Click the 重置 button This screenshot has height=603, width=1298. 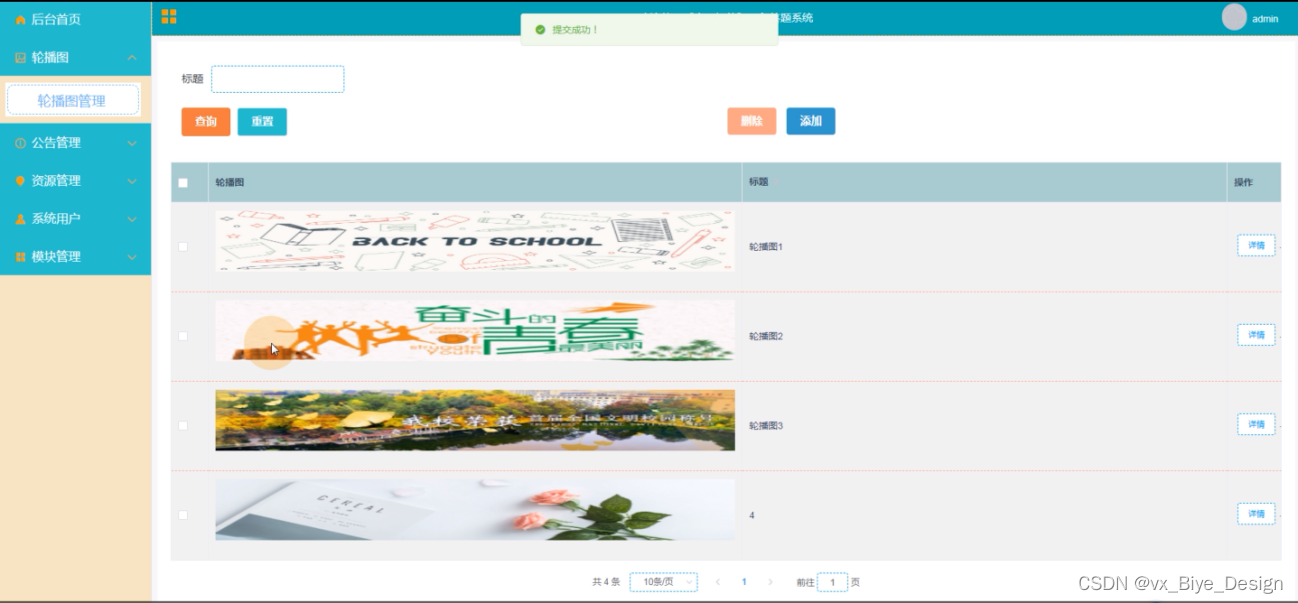coord(262,121)
